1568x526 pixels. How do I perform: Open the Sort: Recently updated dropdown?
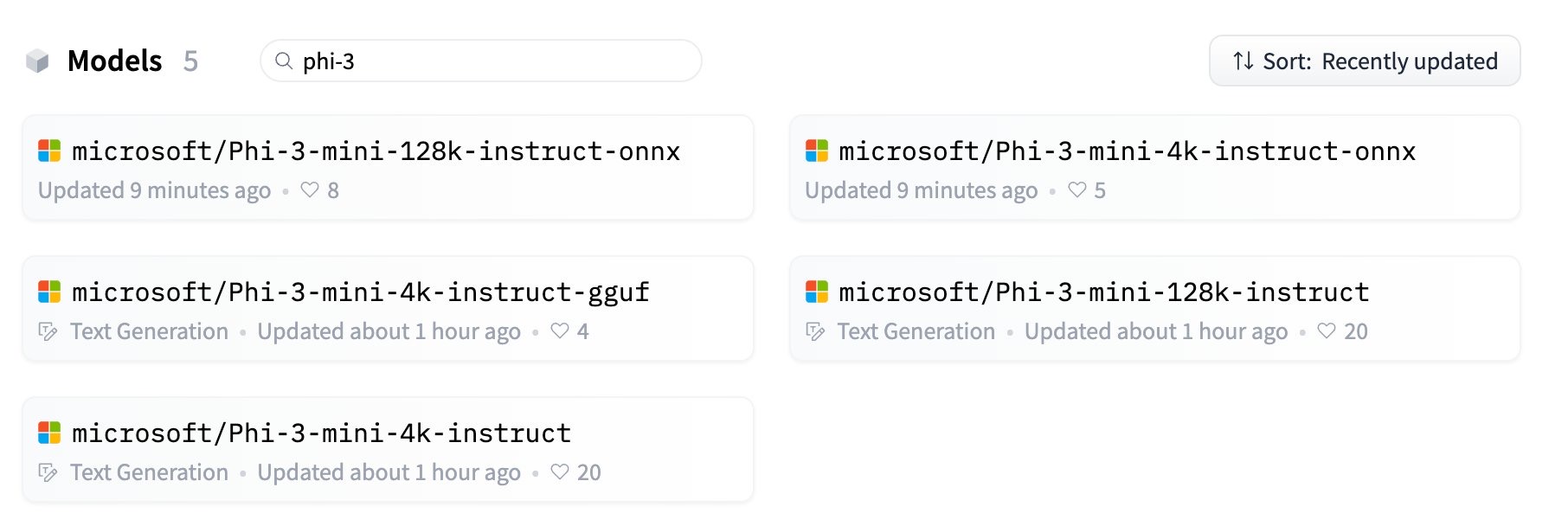click(1364, 61)
